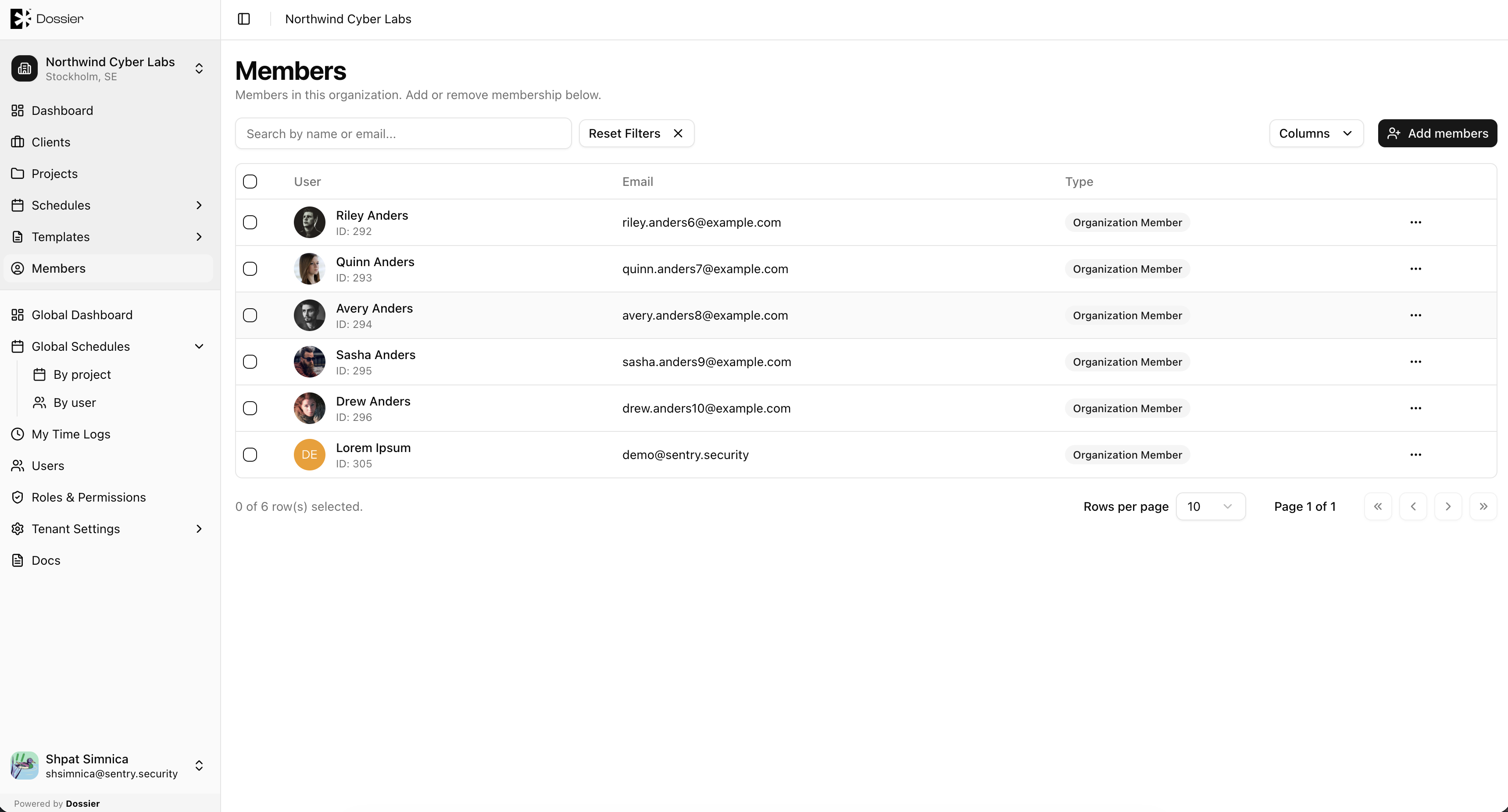Open row actions for Avery Anders
This screenshot has width=1508, height=812.
pos(1415,315)
